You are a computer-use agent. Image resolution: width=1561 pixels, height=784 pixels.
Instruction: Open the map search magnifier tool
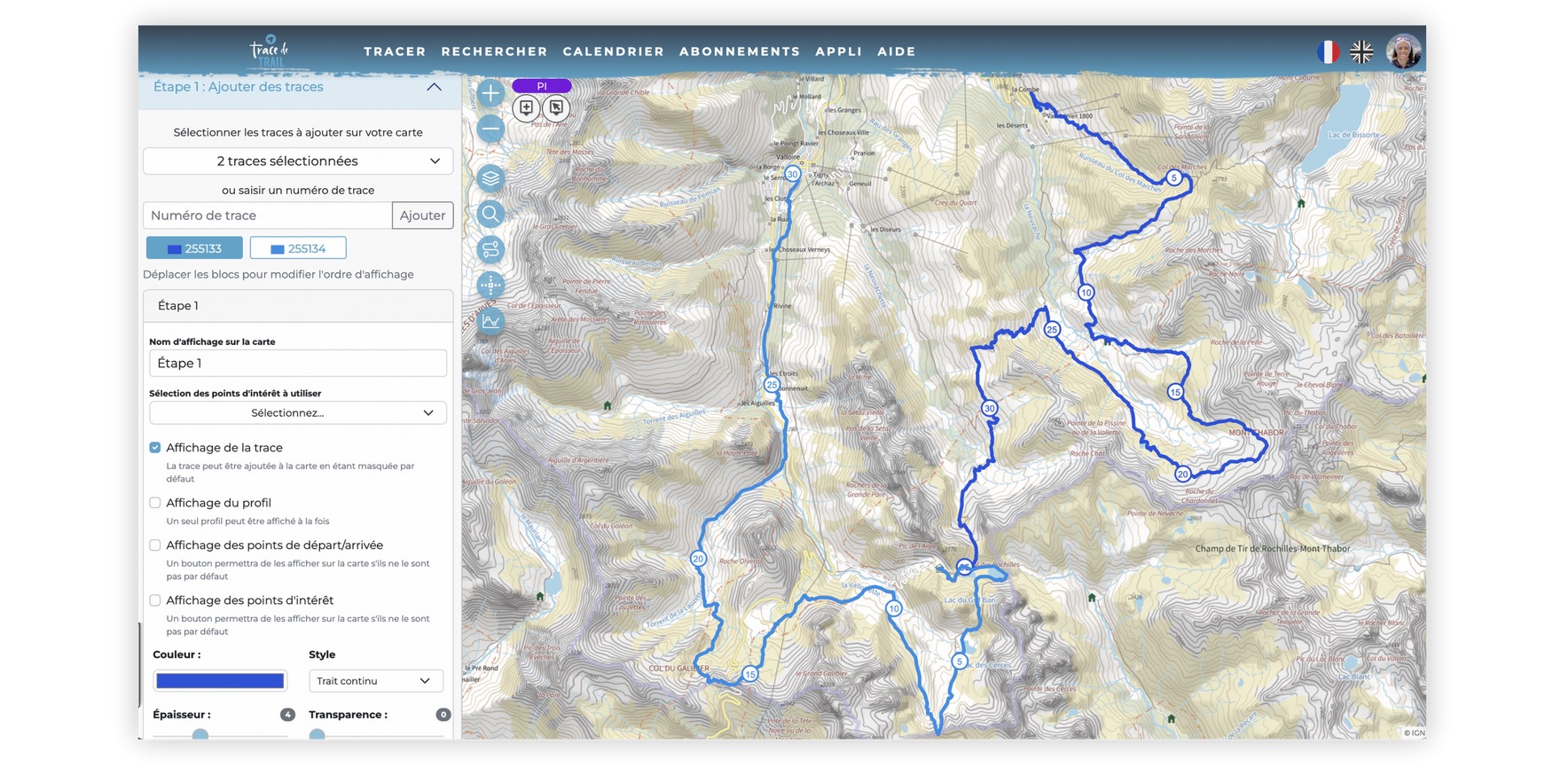click(490, 214)
